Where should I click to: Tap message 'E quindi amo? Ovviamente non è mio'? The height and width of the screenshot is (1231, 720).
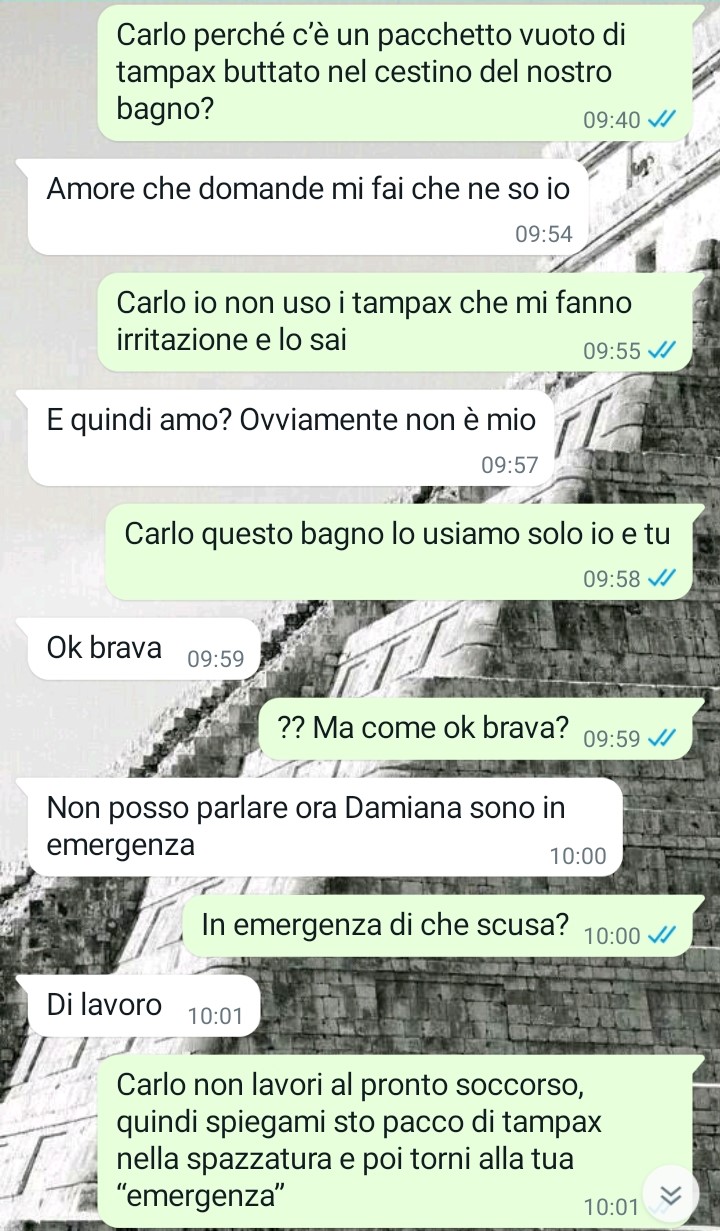[290, 435]
